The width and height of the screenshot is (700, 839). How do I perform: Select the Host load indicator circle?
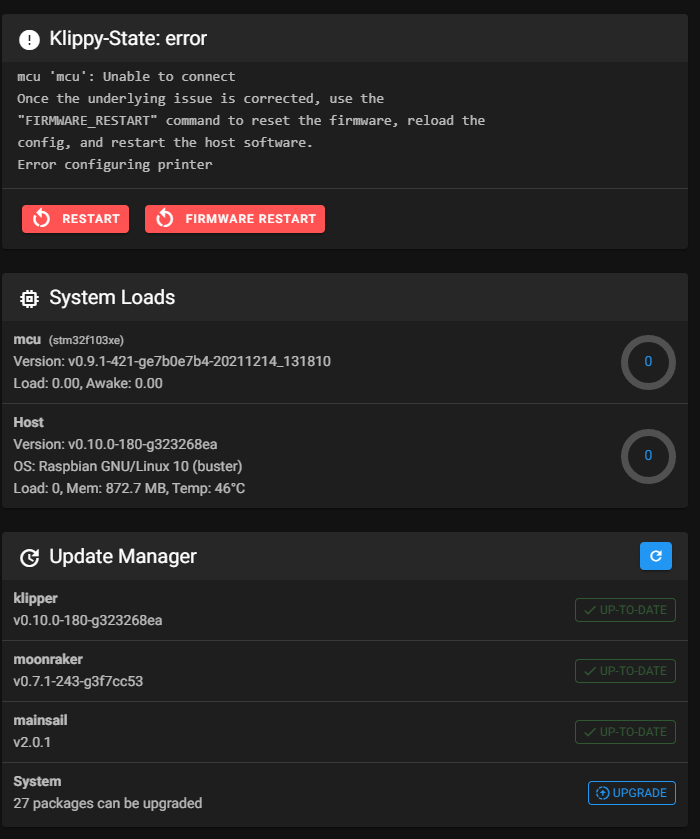648,456
